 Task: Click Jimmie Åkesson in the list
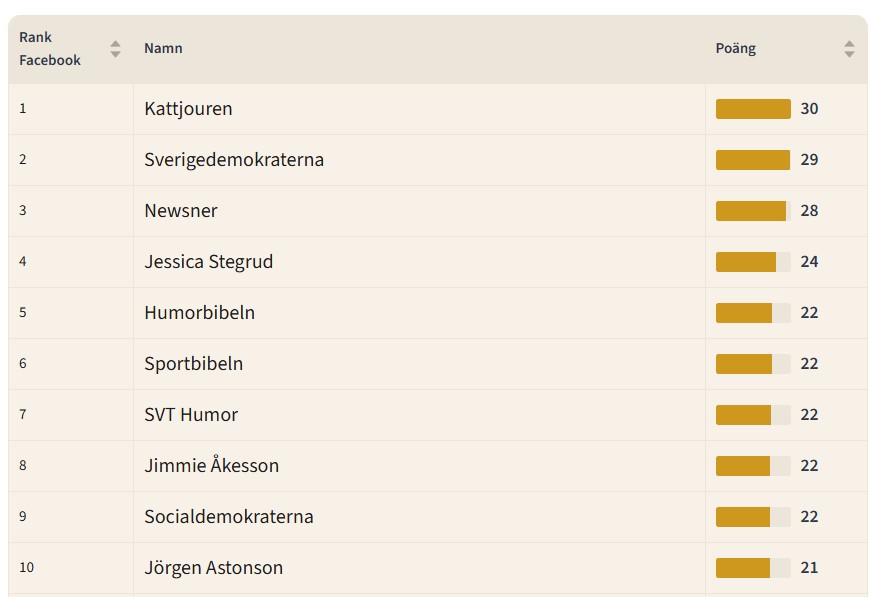(x=211, y=466)
